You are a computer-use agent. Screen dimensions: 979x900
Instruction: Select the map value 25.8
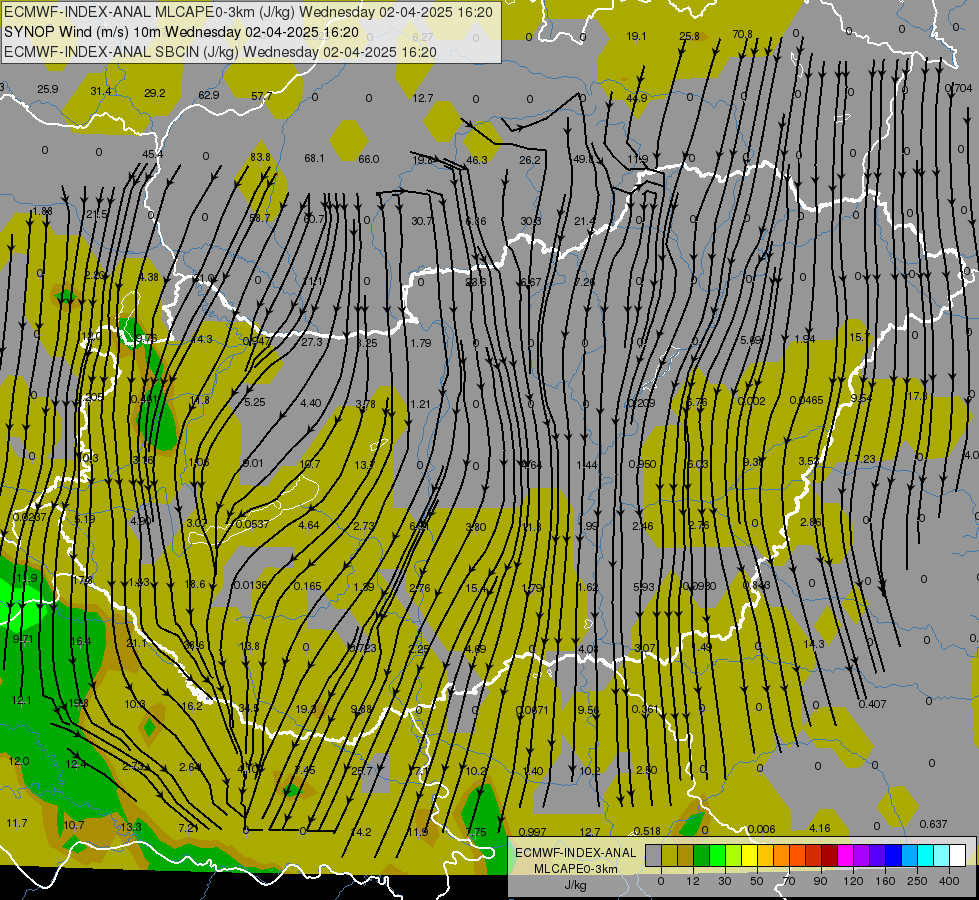[689, 36]
